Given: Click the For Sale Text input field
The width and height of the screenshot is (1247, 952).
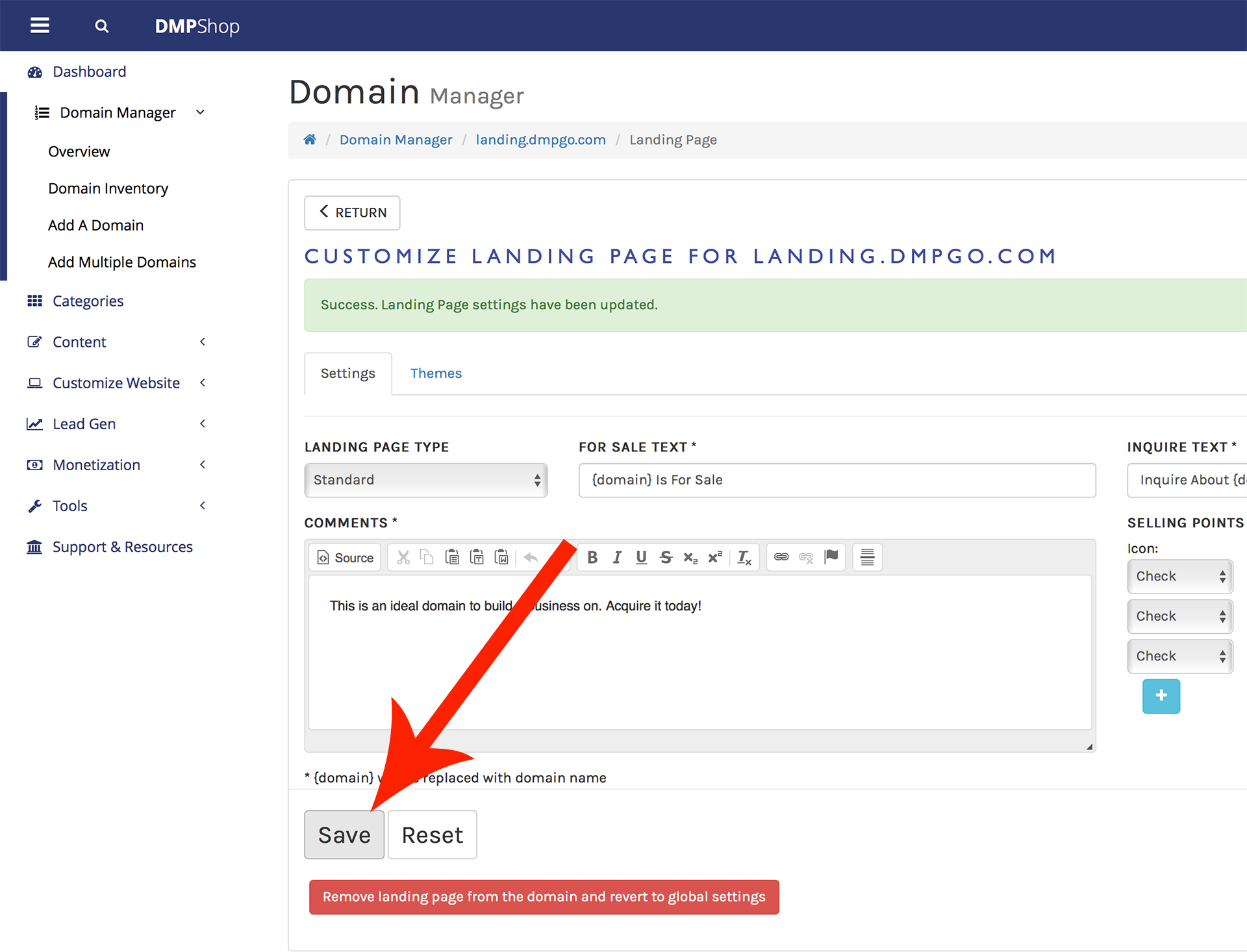Looking at the screenshot, I should (x=837, y=480).
